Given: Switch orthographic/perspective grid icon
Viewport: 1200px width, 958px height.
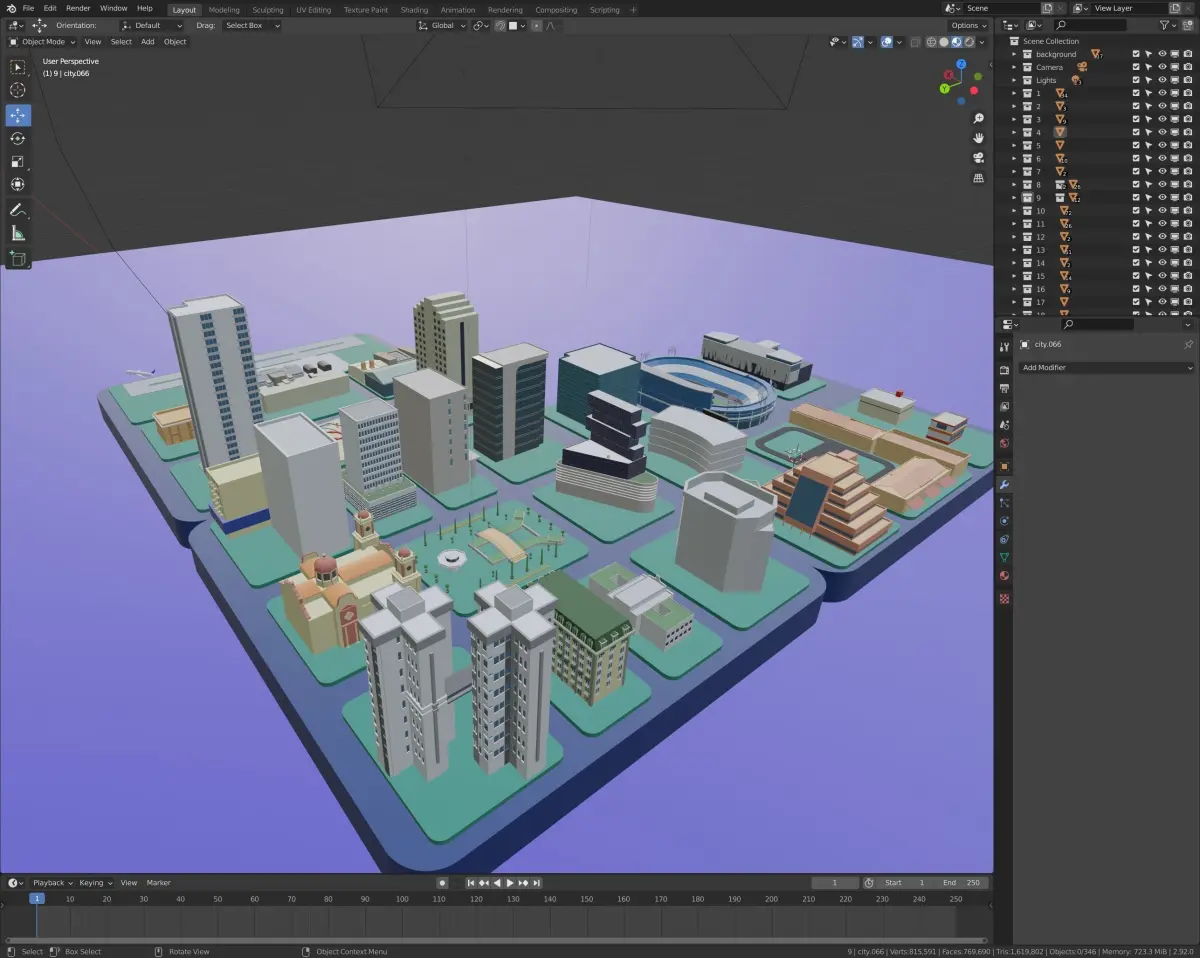Looking at the screenshot, I should (978, 178).
